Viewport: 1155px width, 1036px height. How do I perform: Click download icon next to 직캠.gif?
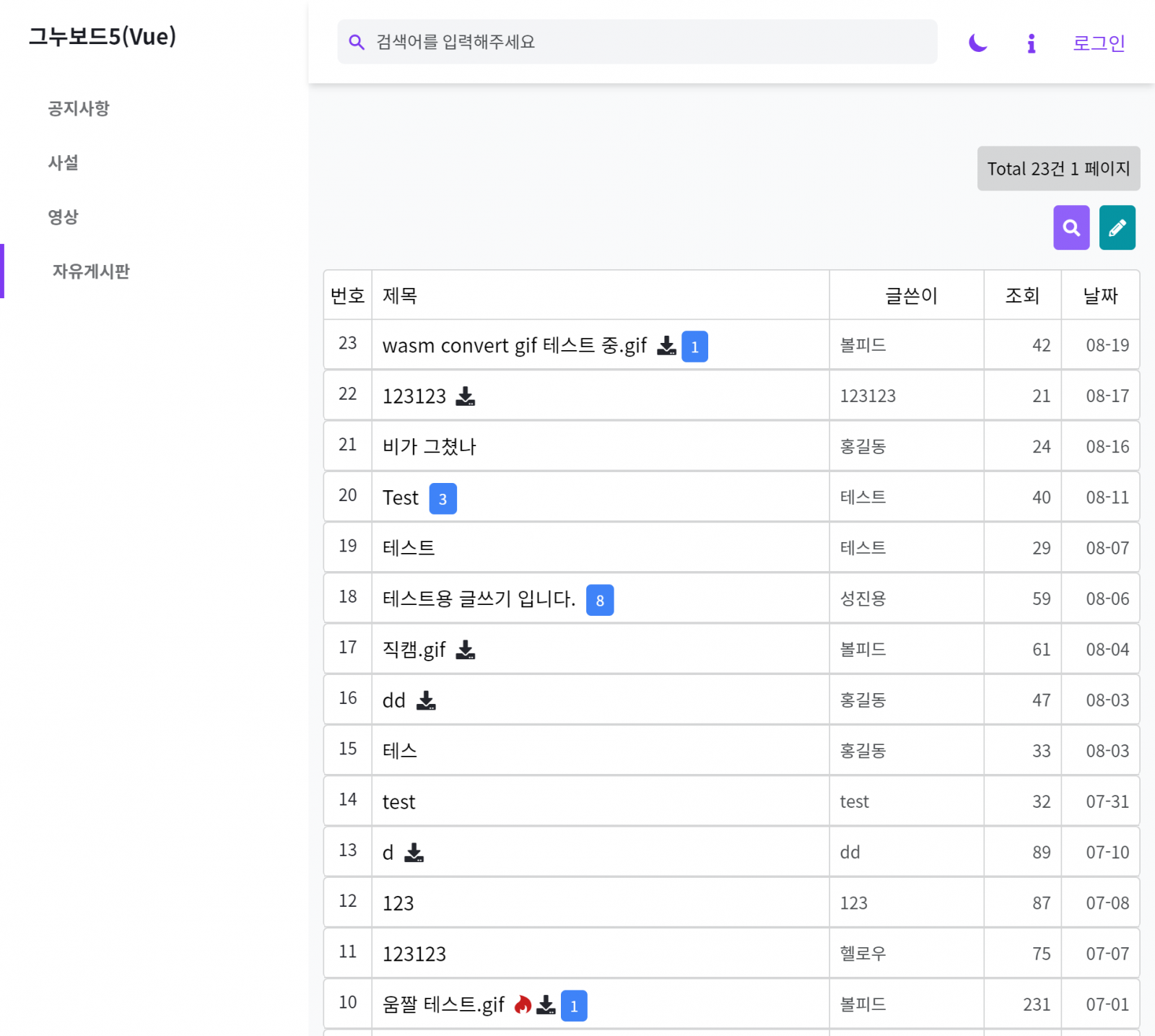pos(466,650)
